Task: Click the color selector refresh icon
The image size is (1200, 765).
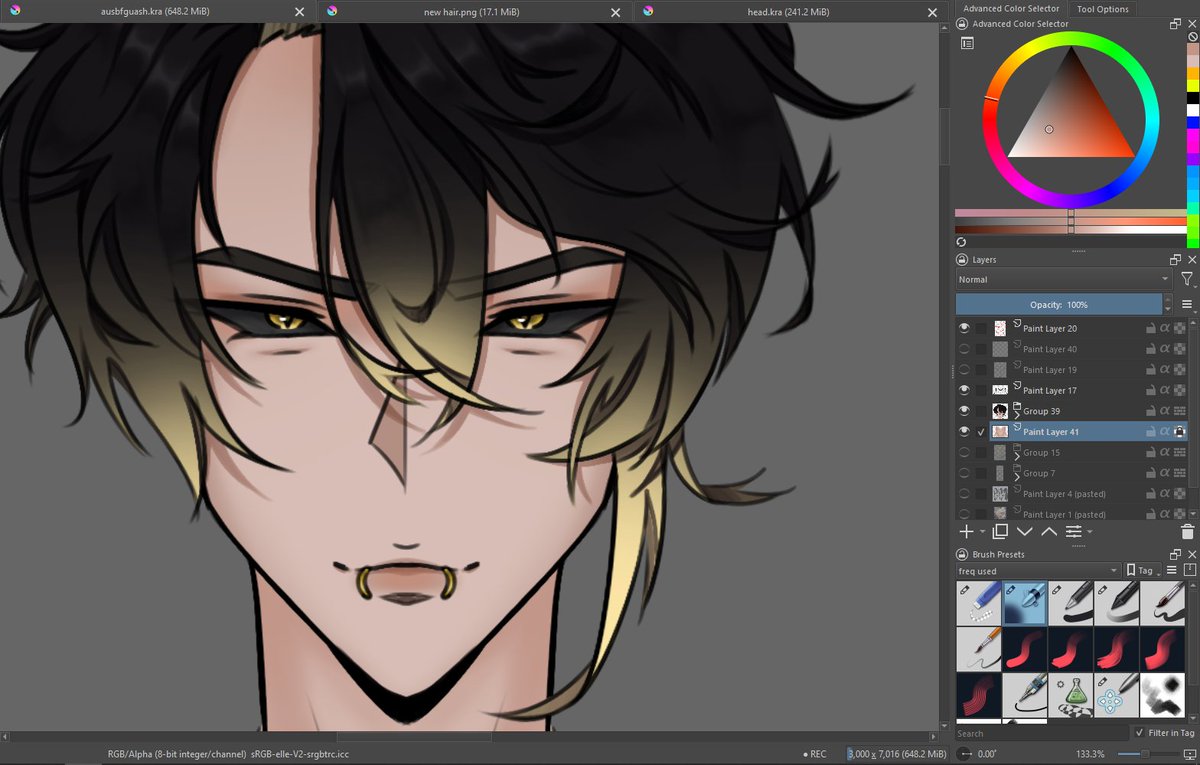Action: click(961, 242)
